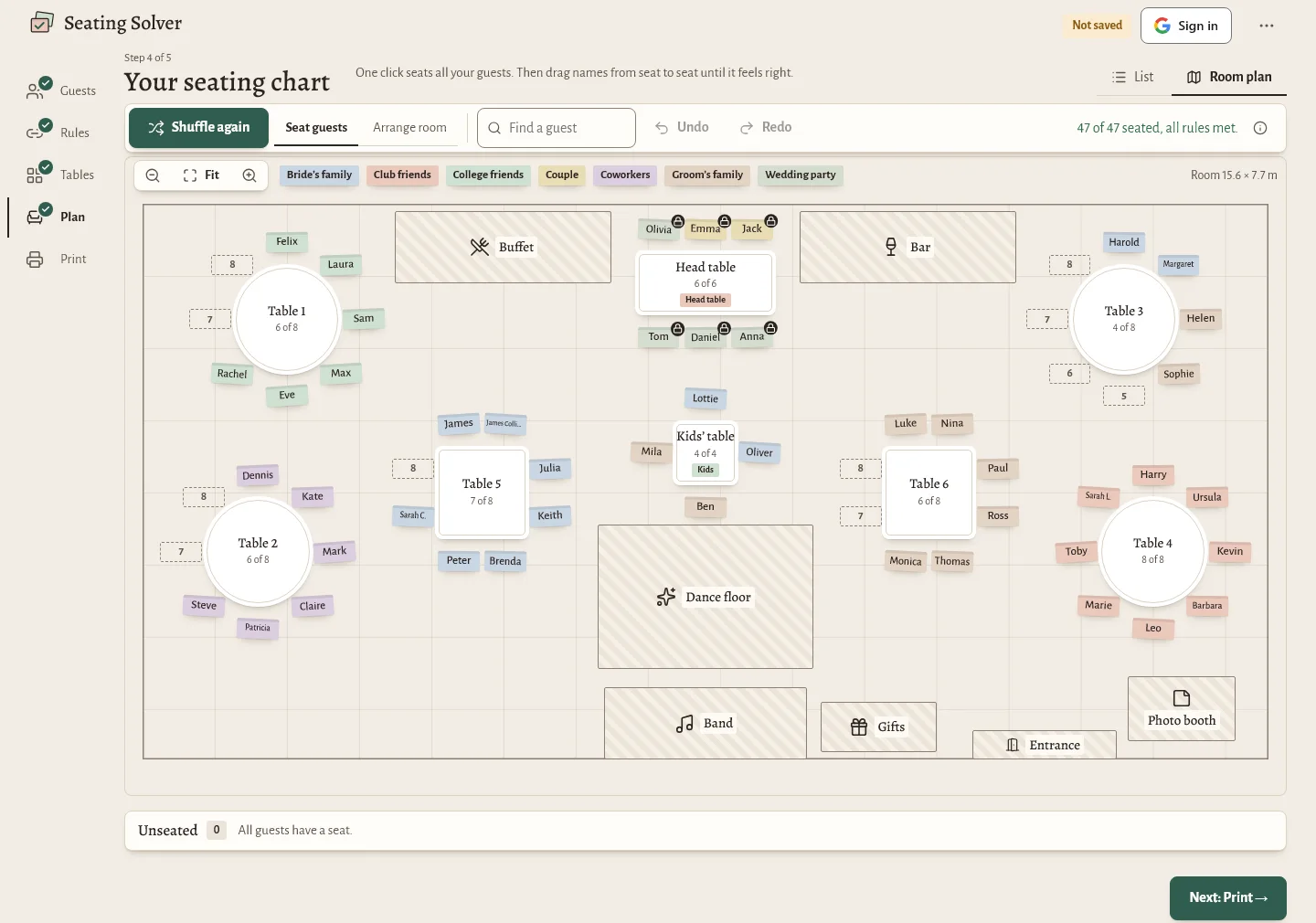Click the Find a guest search field
Image resolution: width=1316 pixels, height=923 pixels.
point(557,128)
